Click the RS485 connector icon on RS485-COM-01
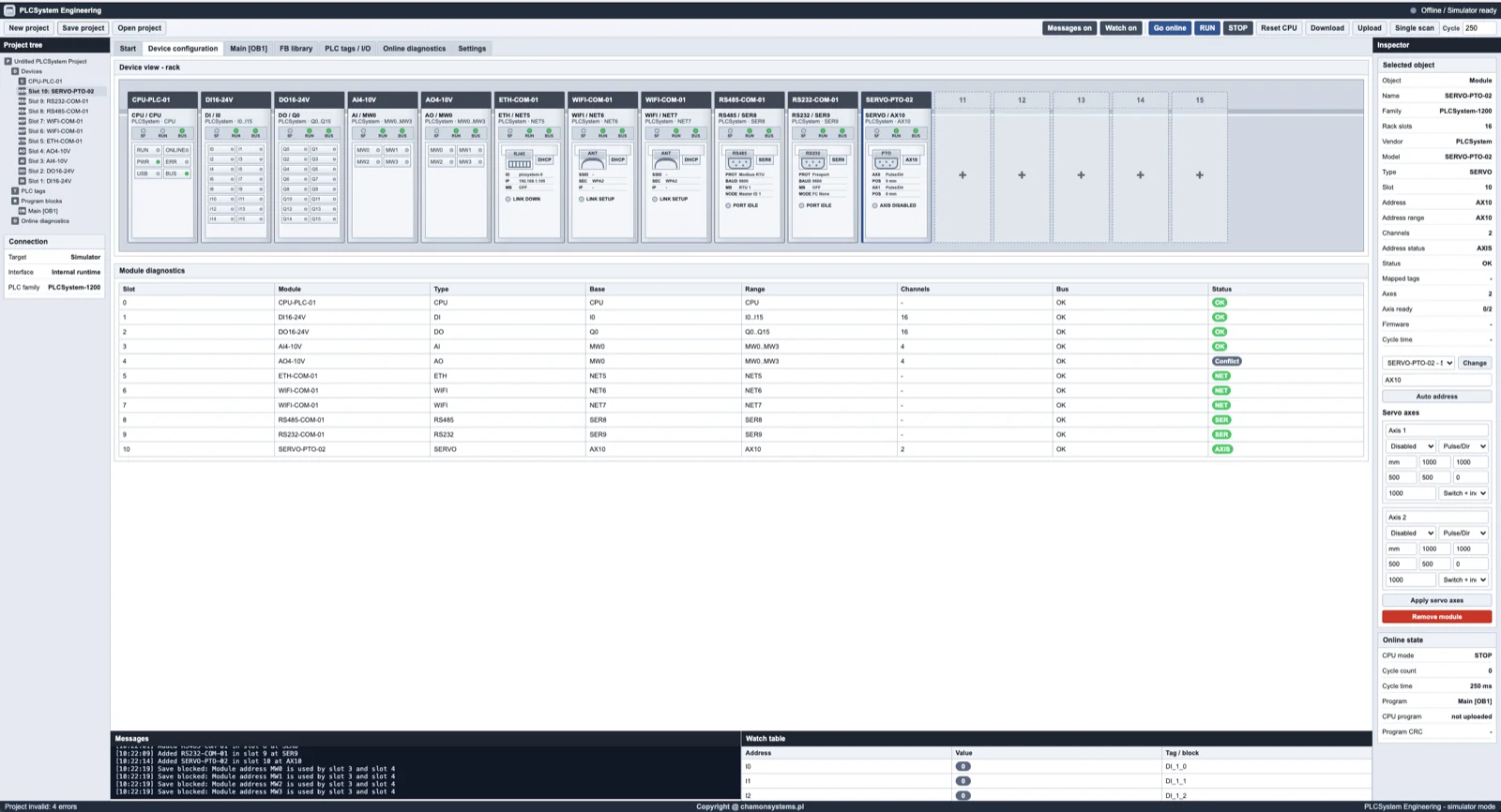 [739, 160]
